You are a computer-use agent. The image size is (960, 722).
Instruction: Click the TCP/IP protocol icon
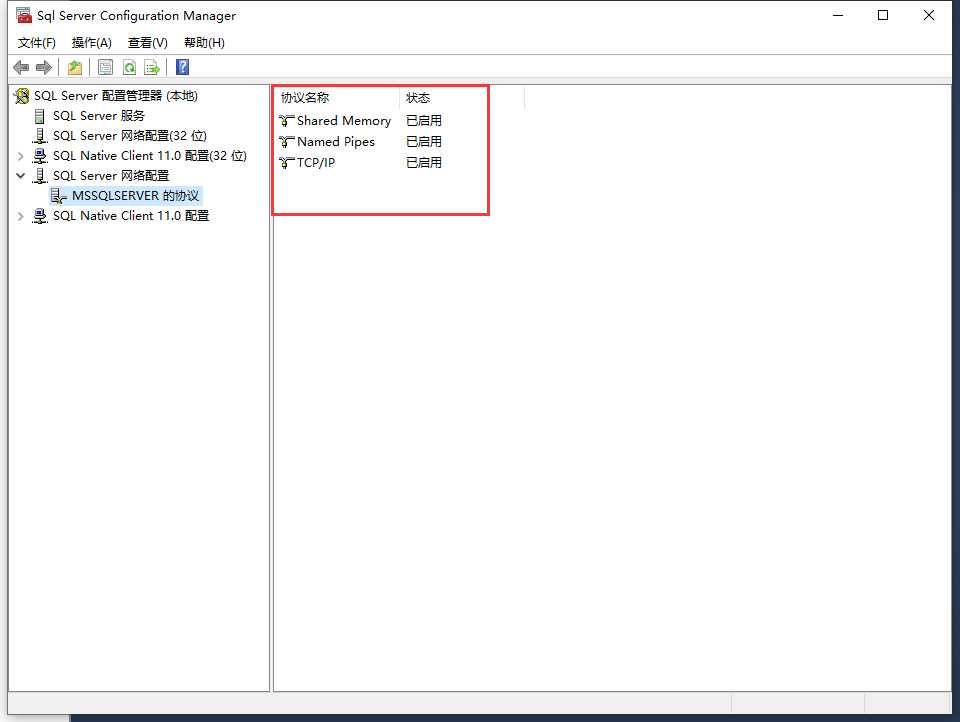[x=287, y=163]
